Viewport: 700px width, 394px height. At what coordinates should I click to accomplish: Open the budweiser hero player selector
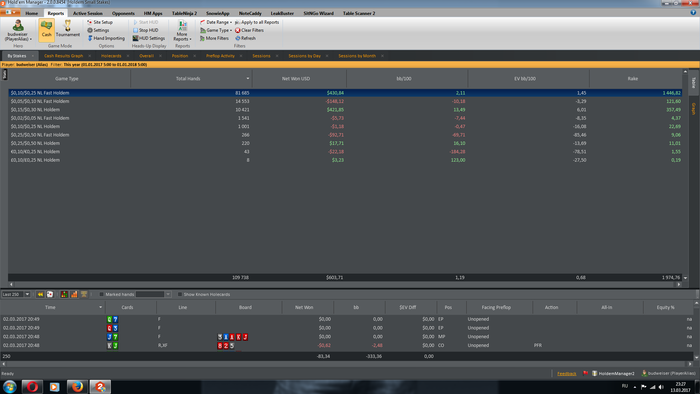point(18,30)
